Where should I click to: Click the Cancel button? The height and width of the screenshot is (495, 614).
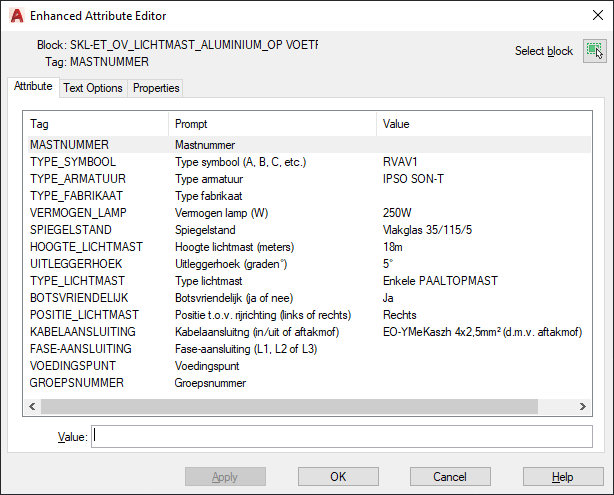click(449, 477)
